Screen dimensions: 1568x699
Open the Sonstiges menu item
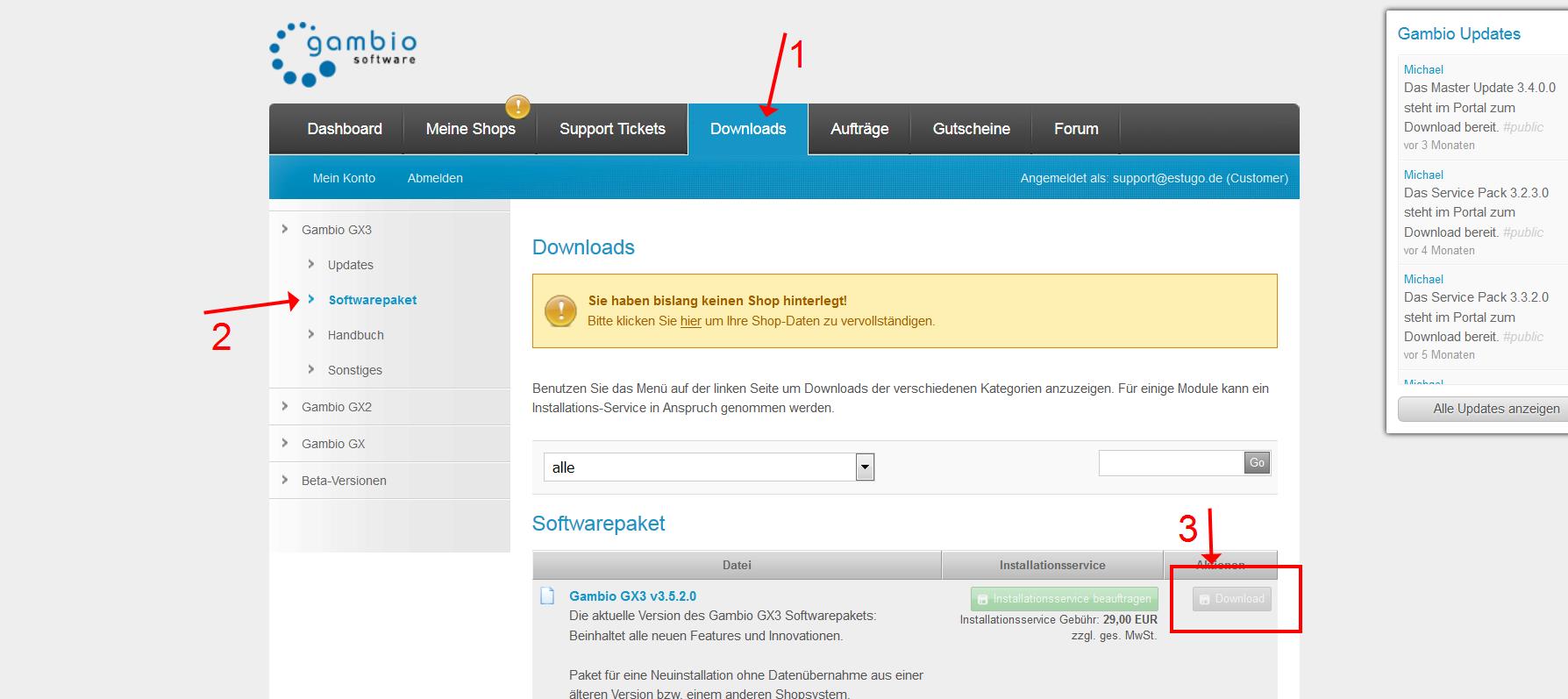(x=354, y=370)
